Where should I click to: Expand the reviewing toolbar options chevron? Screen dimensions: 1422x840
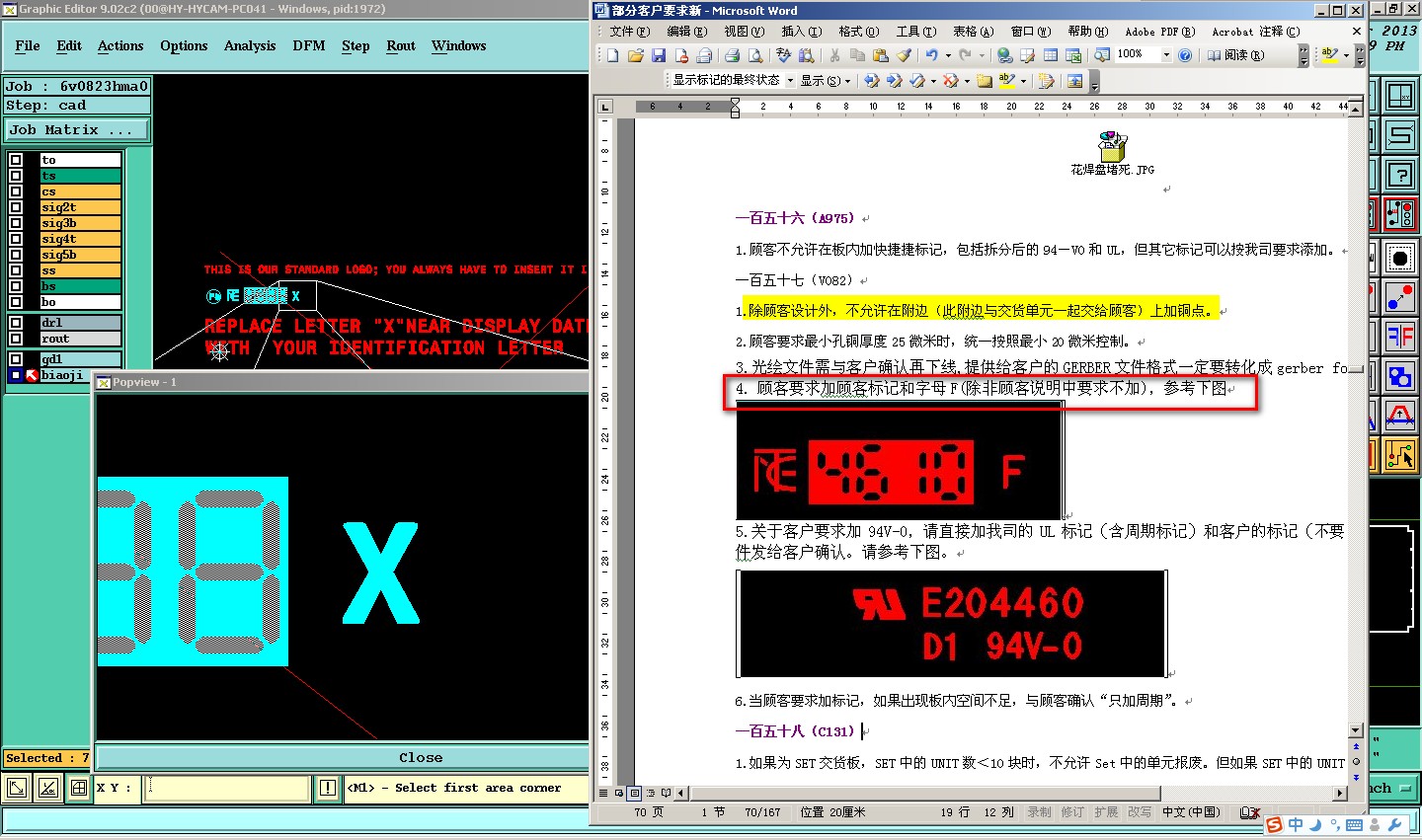click(1094, 81)
